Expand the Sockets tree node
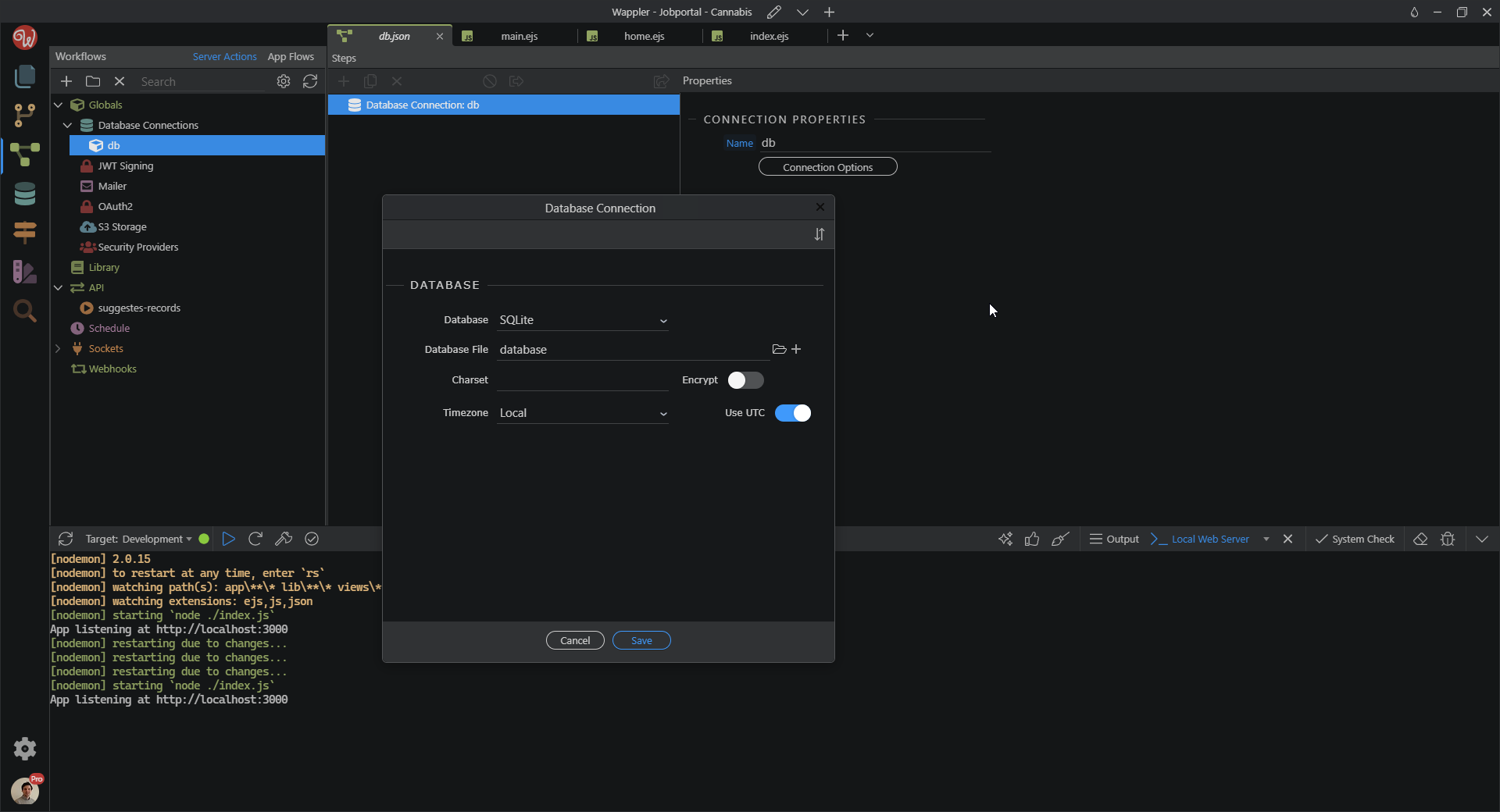 point(58,348)
